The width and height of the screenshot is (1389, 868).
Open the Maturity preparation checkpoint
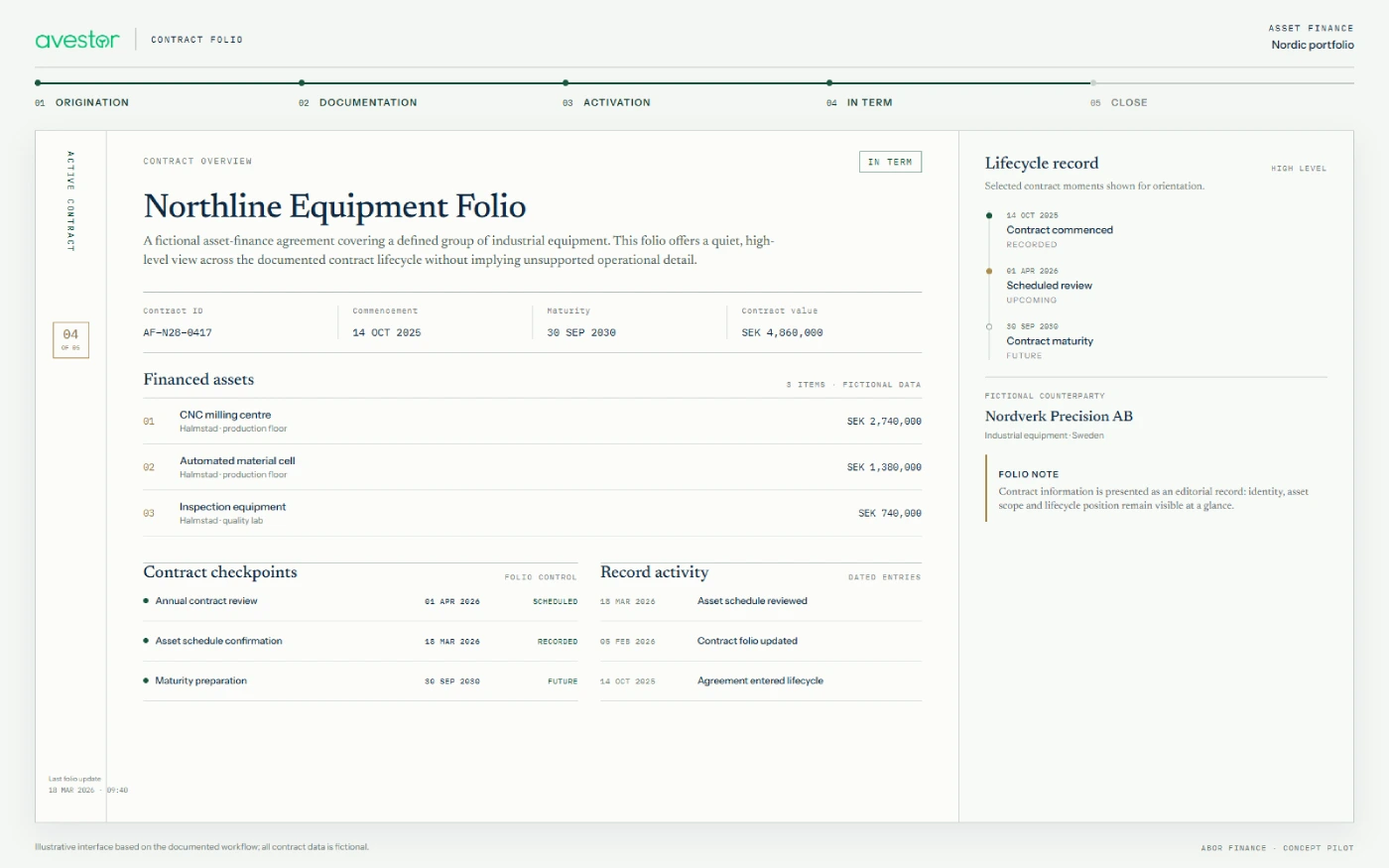pos(360,681)
